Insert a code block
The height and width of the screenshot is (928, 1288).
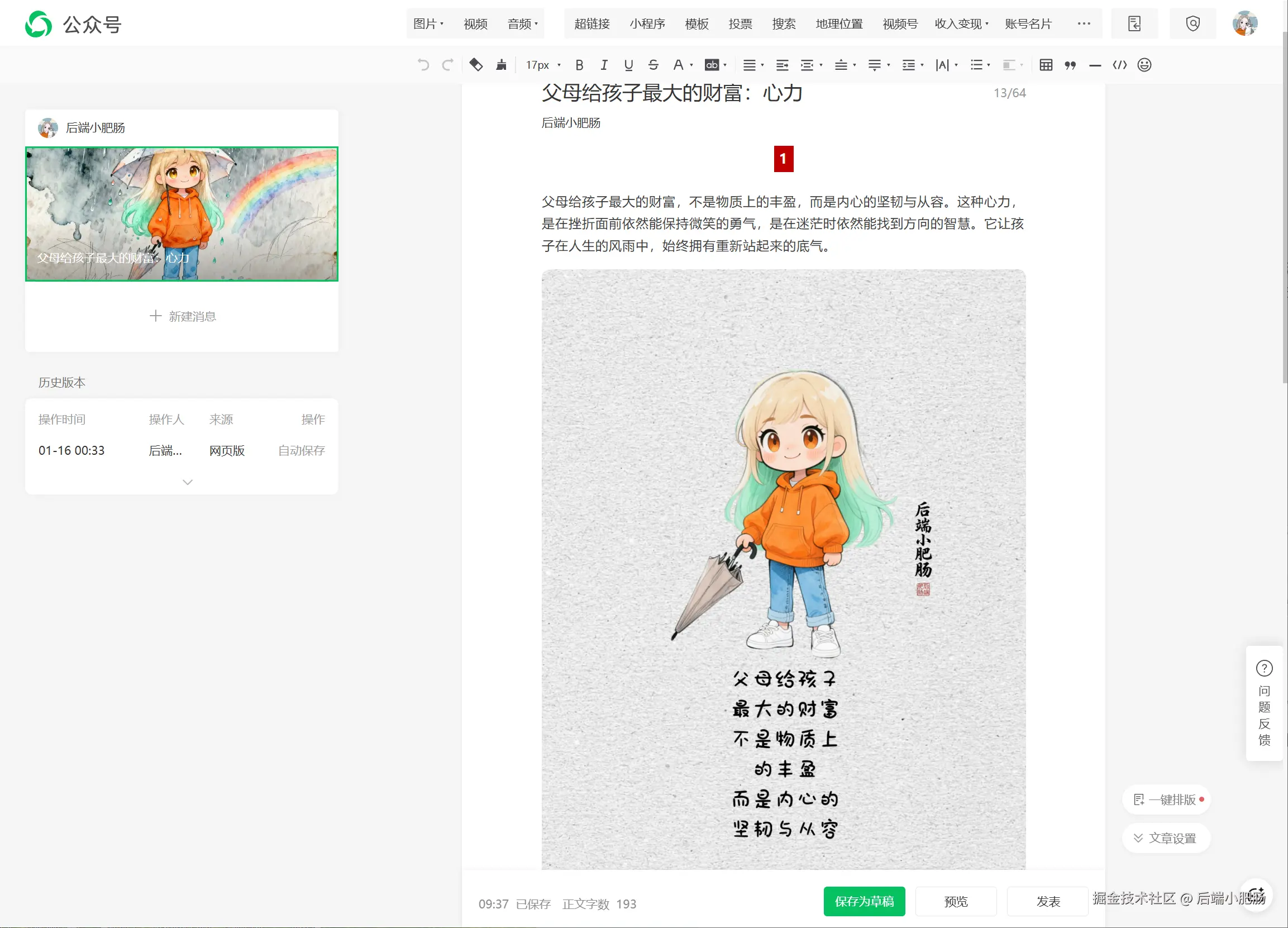coord(1119,65)
